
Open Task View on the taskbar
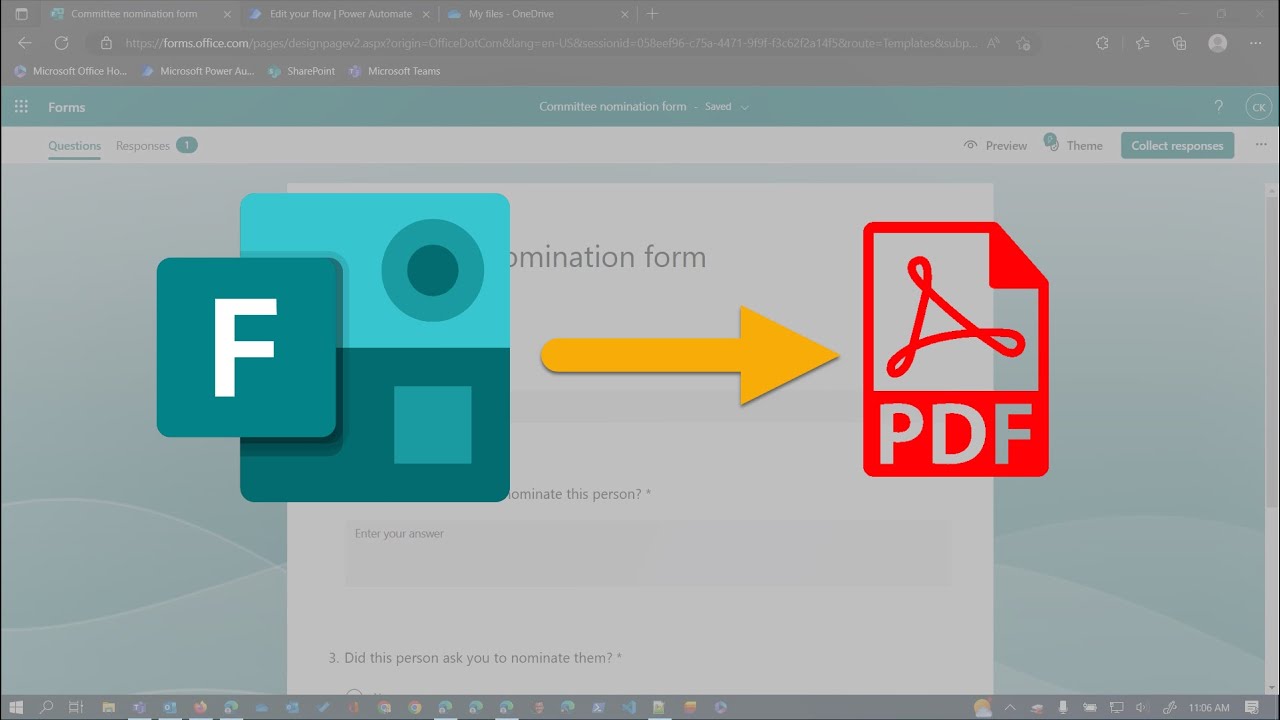(x=76, y=707)
